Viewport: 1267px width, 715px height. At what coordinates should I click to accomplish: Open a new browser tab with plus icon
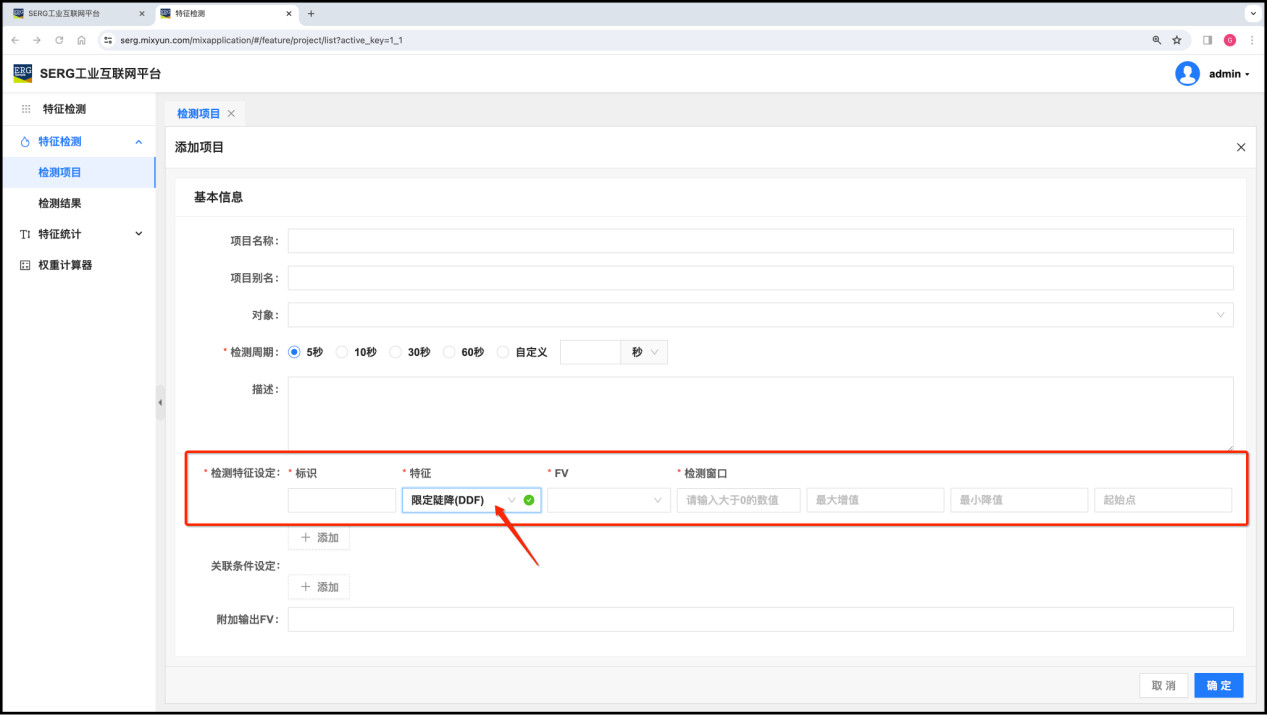(311, 14)
